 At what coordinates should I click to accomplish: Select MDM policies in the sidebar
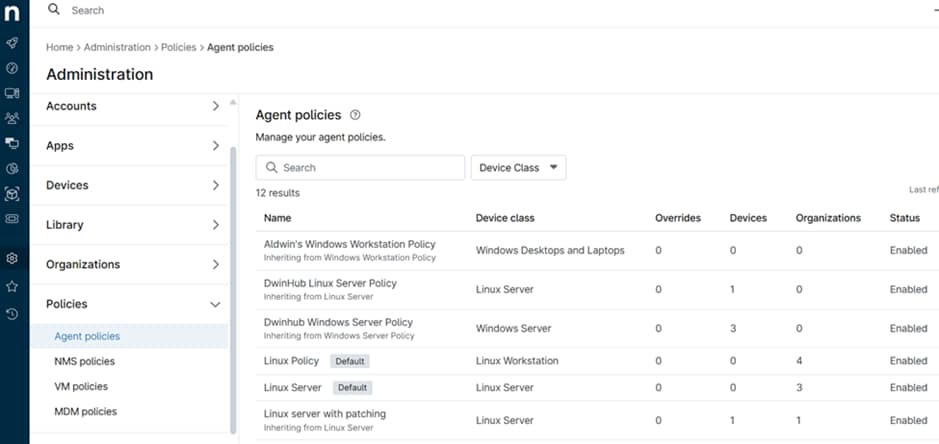85,411
